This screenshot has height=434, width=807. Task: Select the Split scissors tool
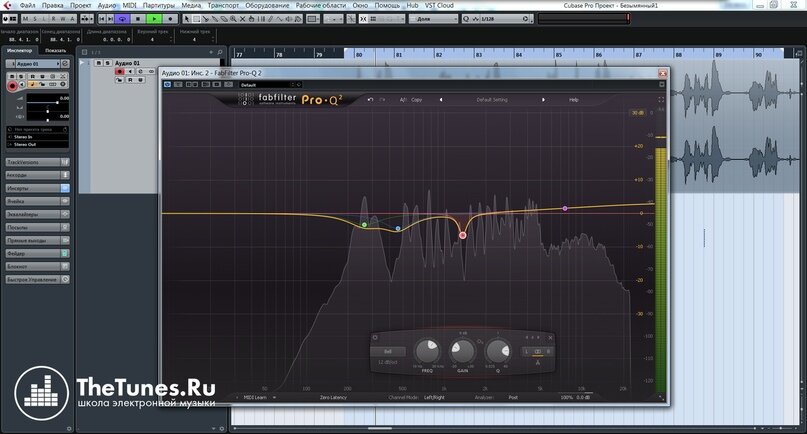click(x=205, y=19)
